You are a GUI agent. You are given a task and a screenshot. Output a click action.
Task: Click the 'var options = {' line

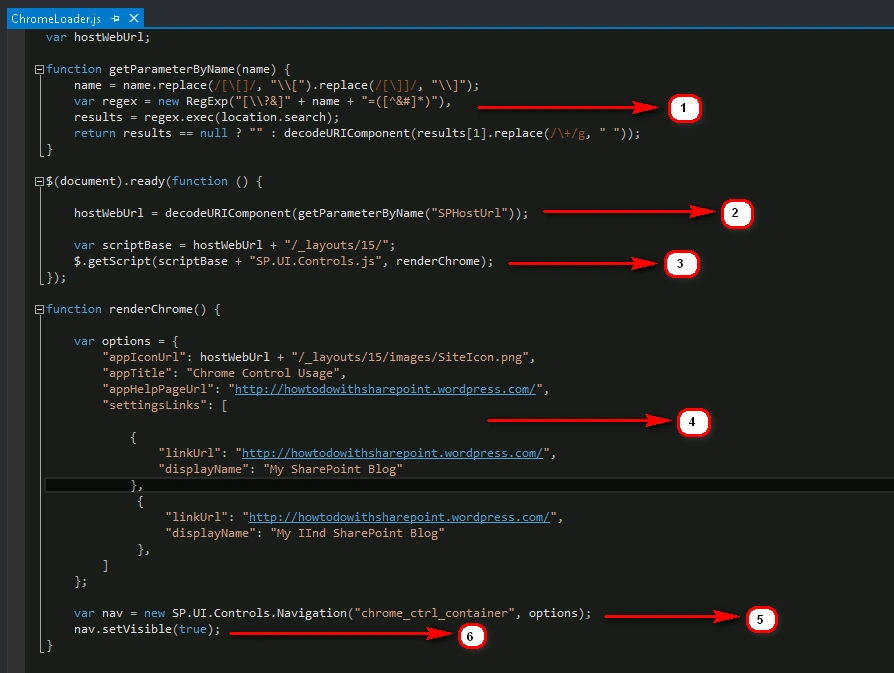(126, 341)
